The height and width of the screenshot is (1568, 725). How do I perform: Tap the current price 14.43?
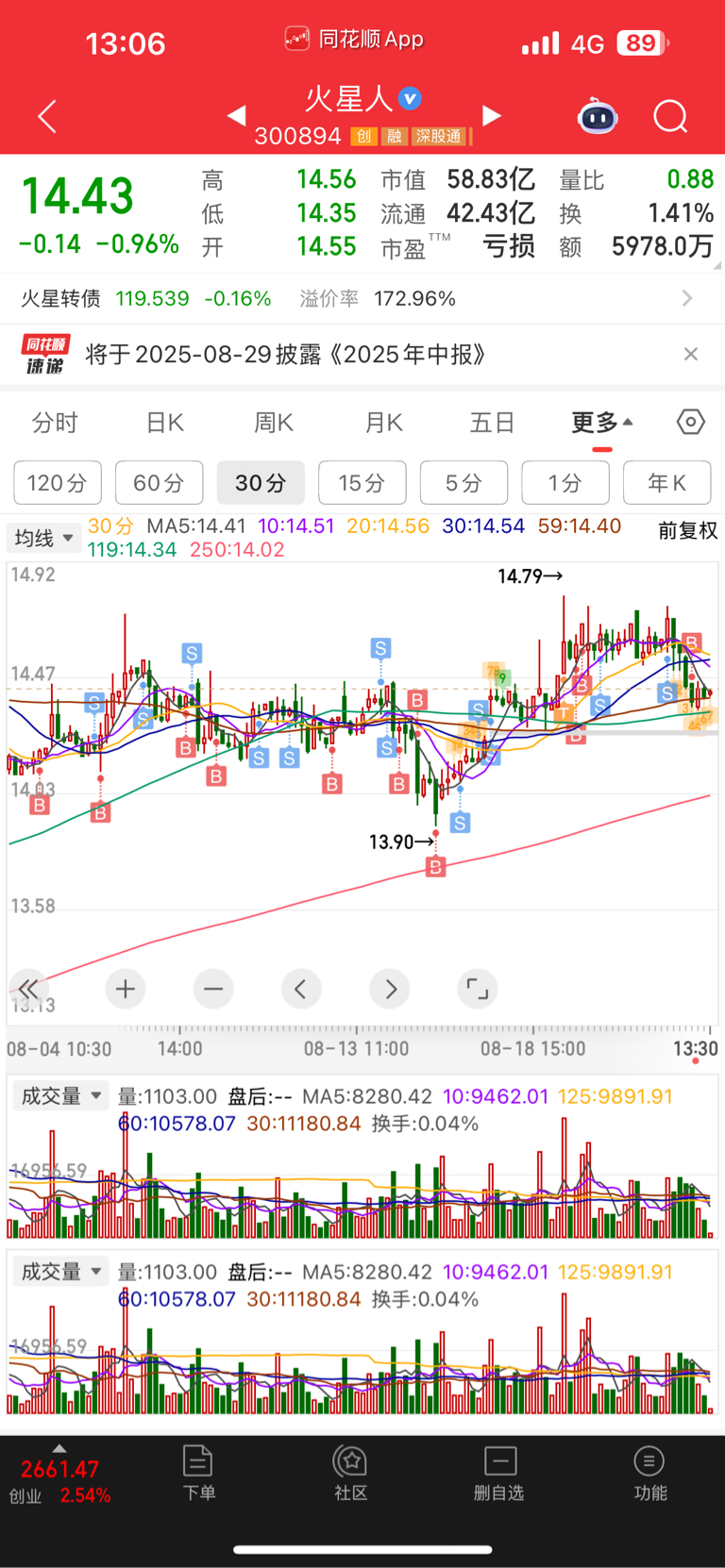tap(77, 197)
